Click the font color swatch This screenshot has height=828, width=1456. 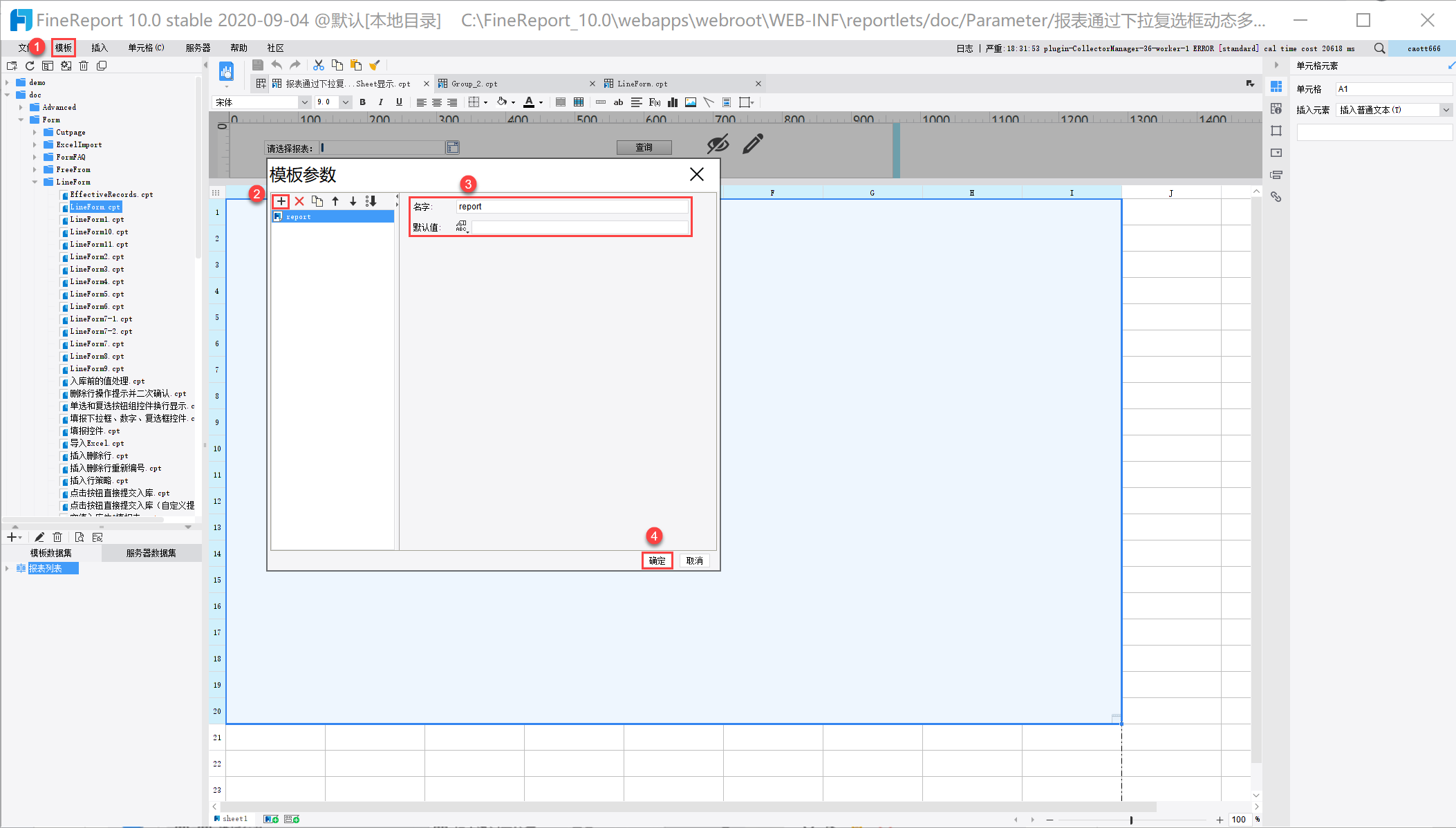[x=529, y=102]
